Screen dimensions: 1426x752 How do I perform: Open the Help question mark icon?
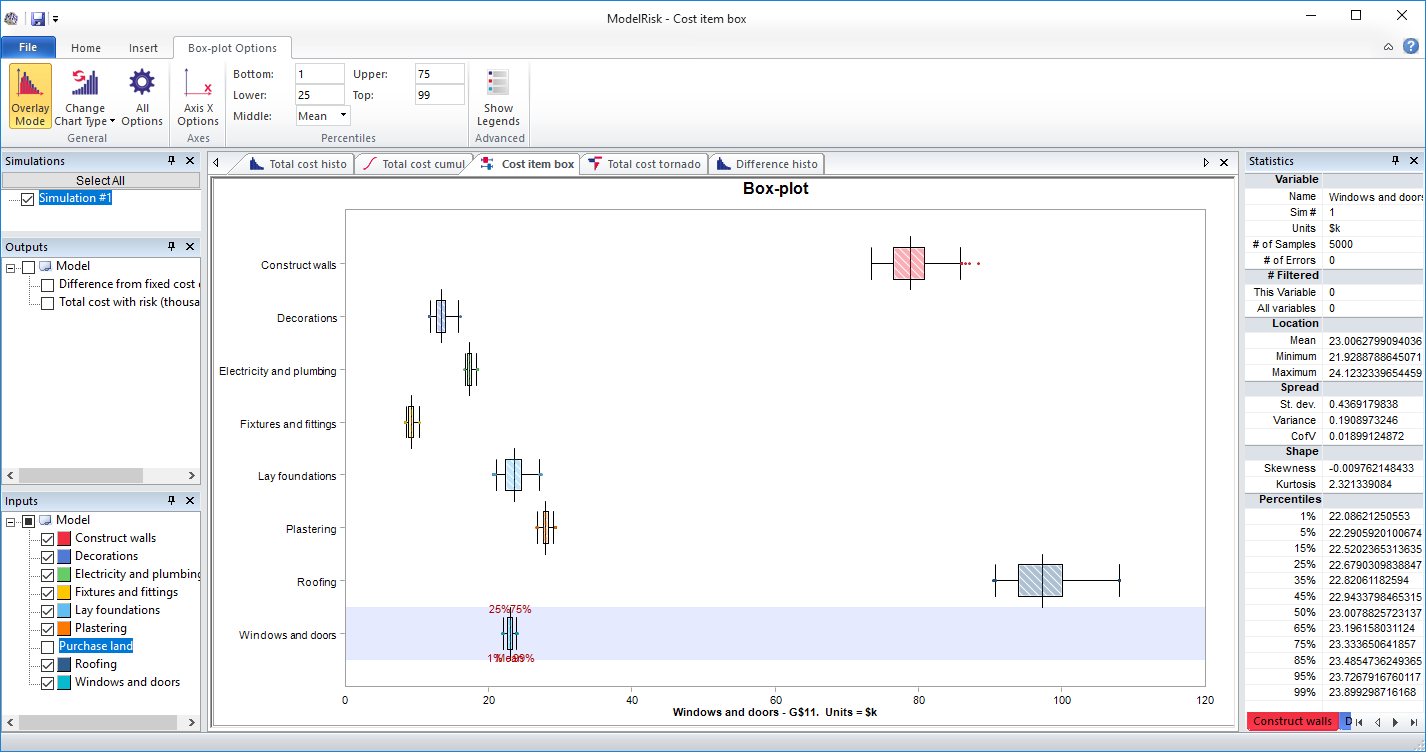click(1412, 46)
